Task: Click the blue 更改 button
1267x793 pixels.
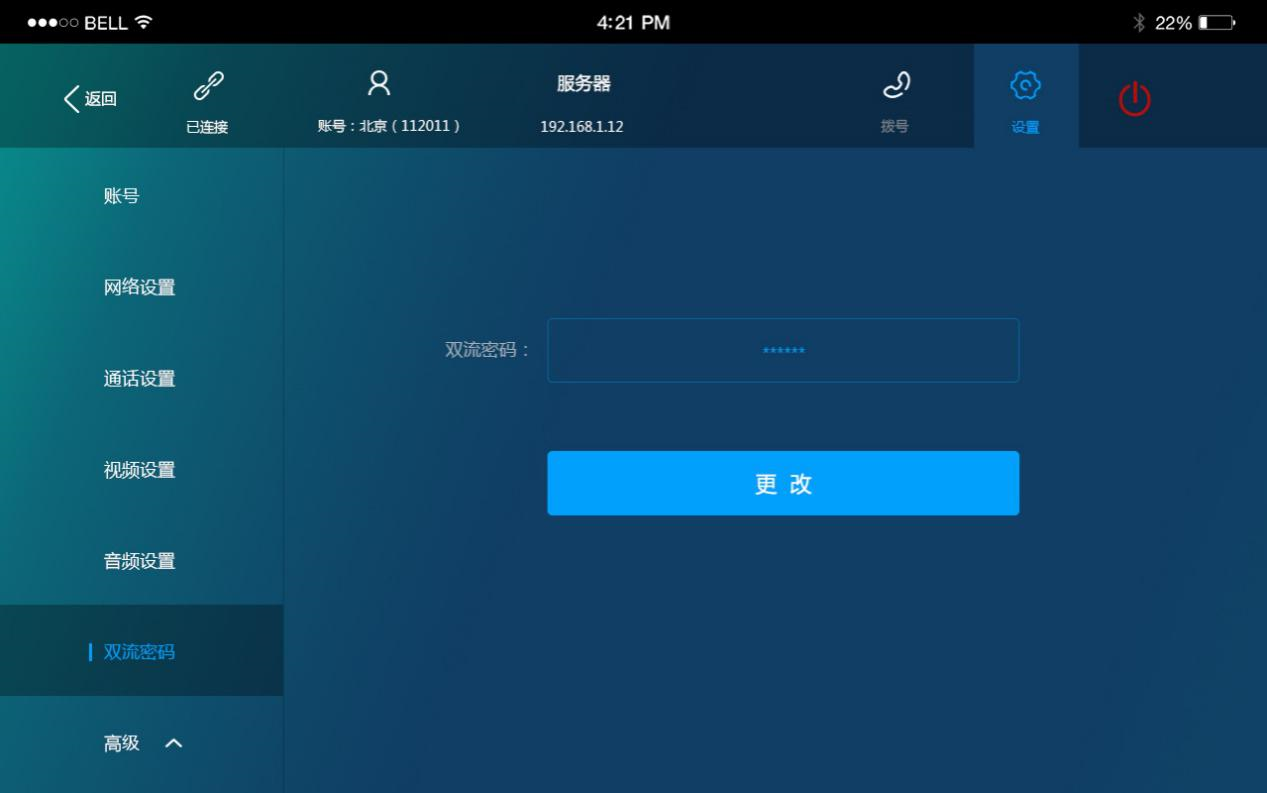Action: click(782, 483)
